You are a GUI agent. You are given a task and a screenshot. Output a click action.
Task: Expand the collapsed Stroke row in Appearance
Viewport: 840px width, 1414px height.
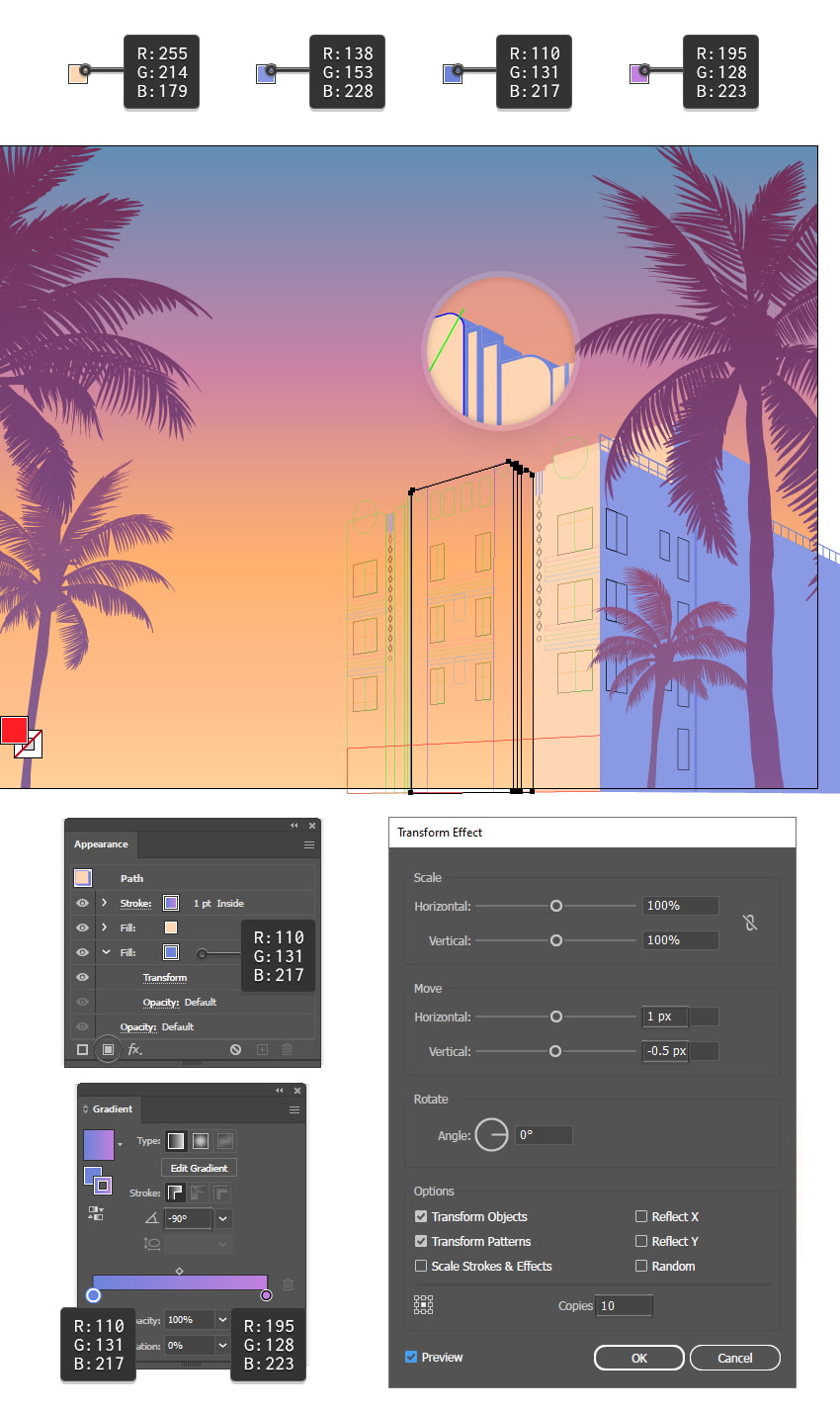(104, 902)
